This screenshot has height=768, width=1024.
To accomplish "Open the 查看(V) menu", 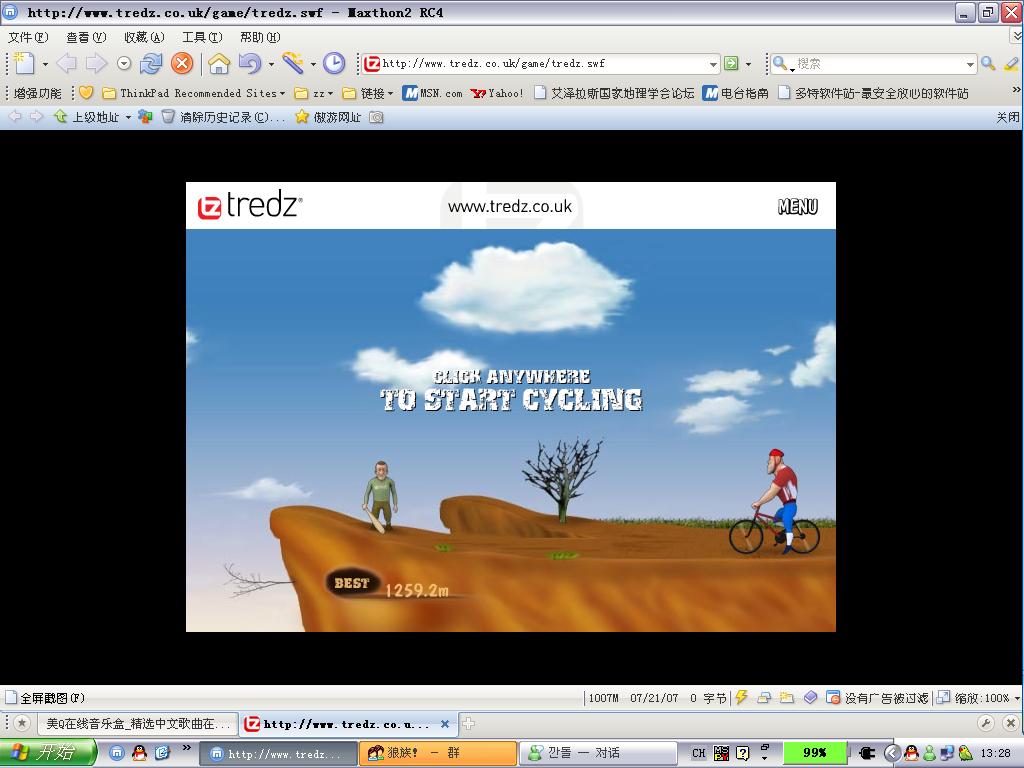I will coord(86,37).
